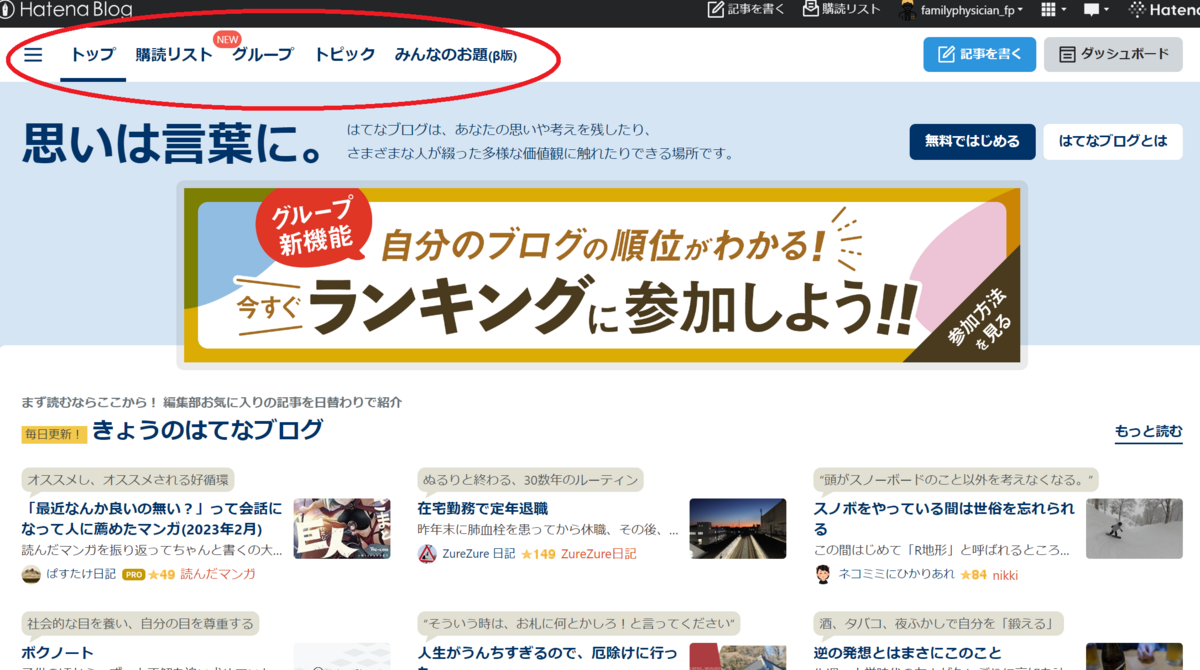Screen dimensions: 1200x670
Task: Select the みんなのお題(β版) tab
Action: click(x=456, y=55)
